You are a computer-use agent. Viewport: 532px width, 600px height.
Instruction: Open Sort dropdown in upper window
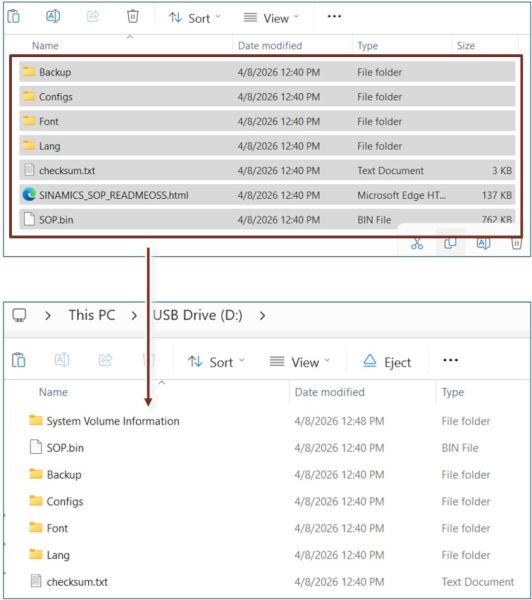[x=195, y=18]
